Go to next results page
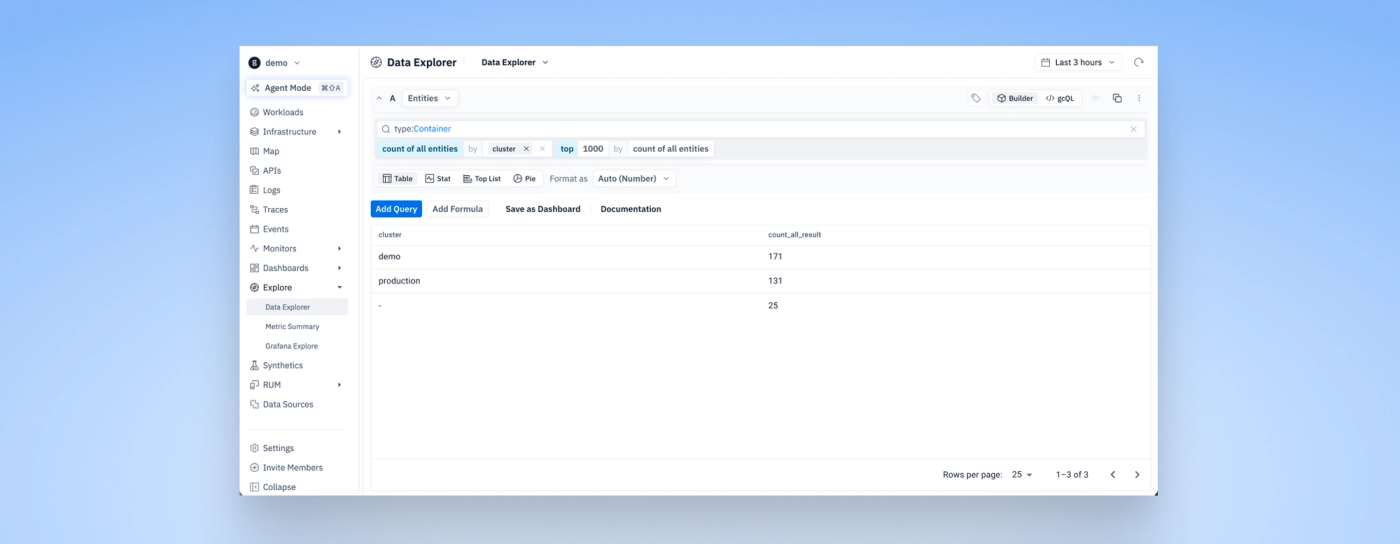 coord(1137,475)
